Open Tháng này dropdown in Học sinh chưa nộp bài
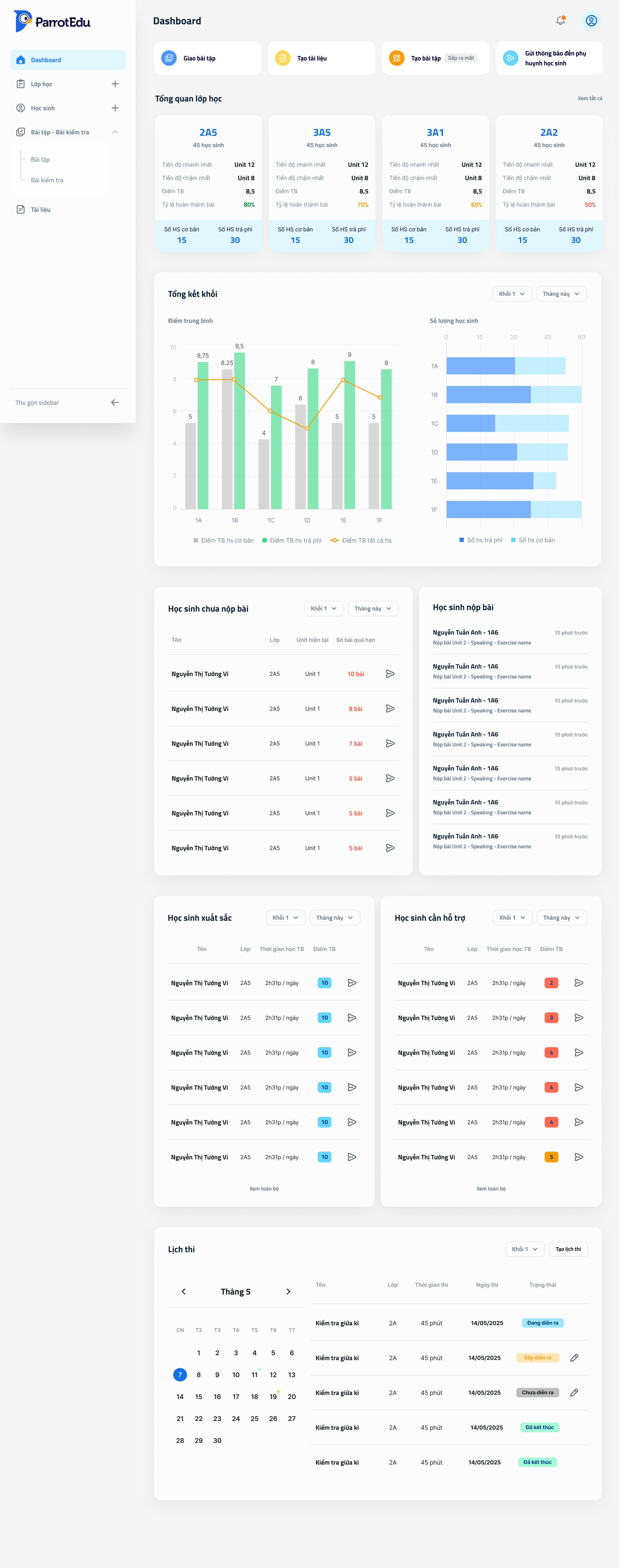 (x=373, y=609)
